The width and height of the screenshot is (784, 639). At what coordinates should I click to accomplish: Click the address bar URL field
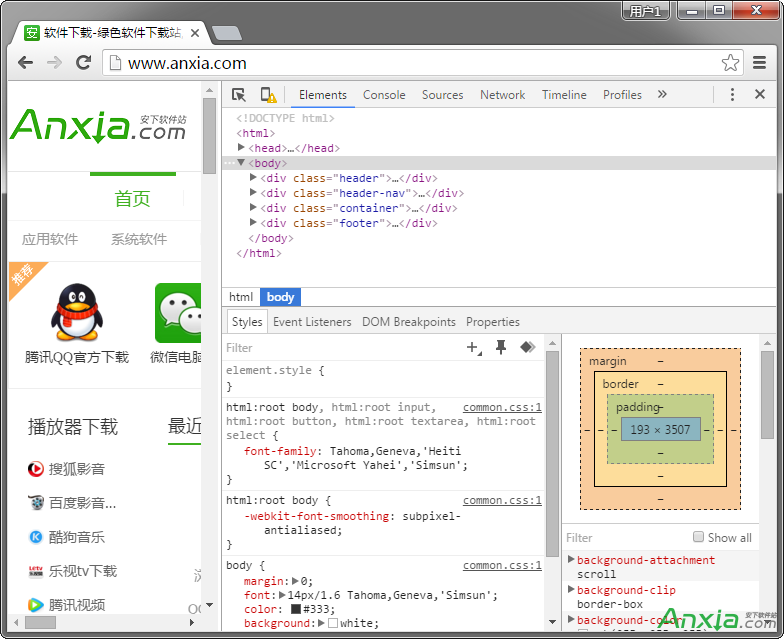coord(420,63)
